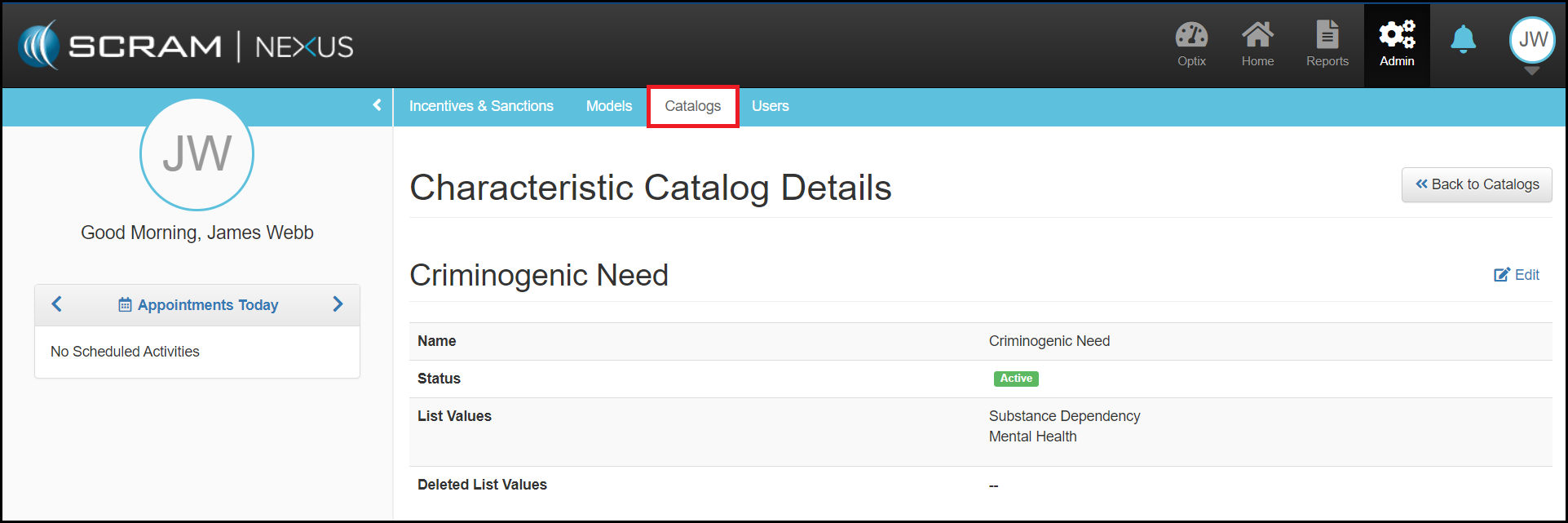
Task: Go to previous day's appointments
Action: point(56,304)
